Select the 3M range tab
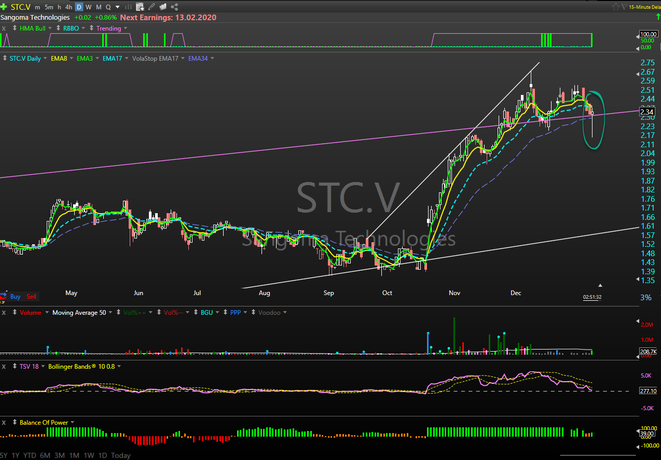Screen dimensions: 661x460 pos(59,455)
